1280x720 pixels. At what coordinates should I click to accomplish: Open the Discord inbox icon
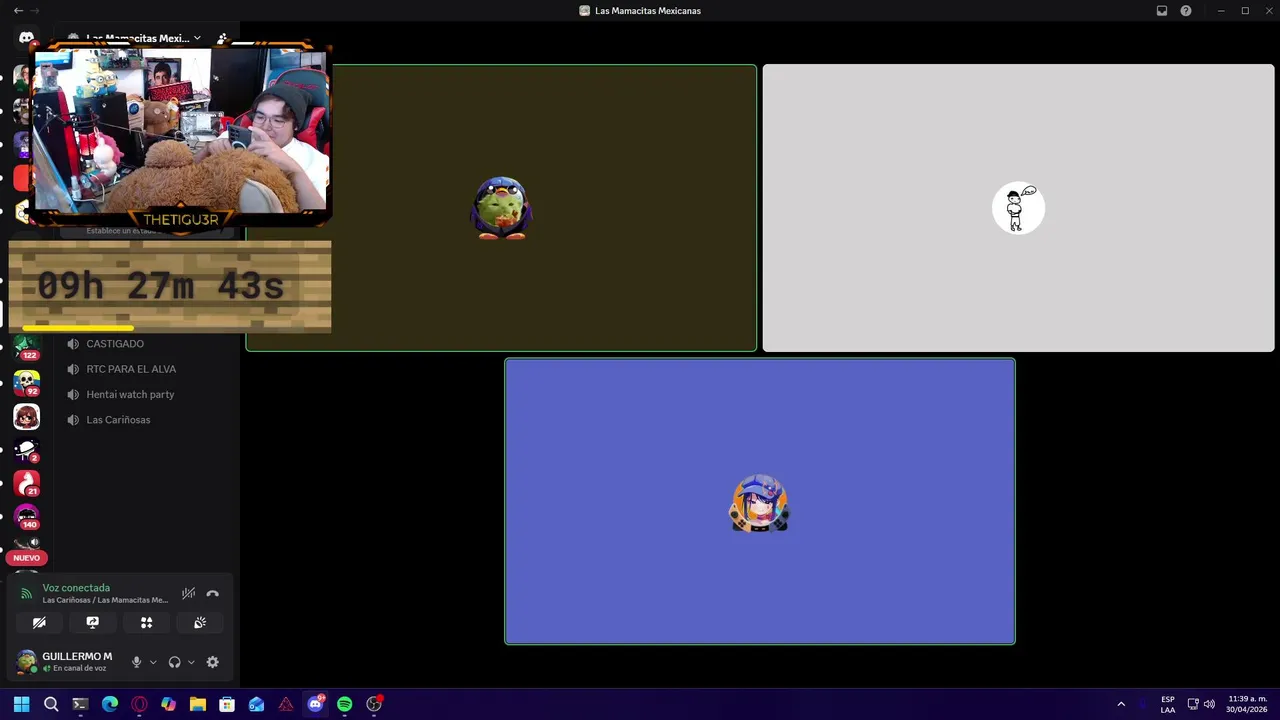[1162, 11]
